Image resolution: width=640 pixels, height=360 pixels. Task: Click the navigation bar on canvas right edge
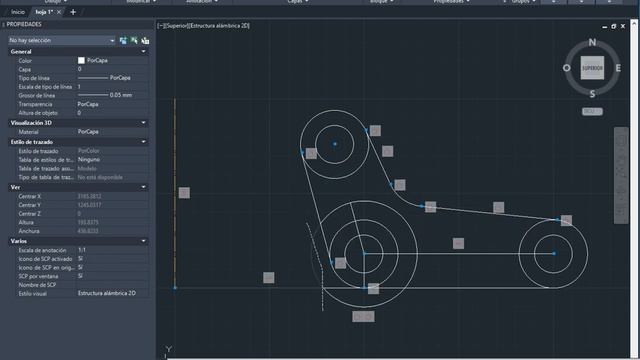pyautogui.click(x=621, y=176)
